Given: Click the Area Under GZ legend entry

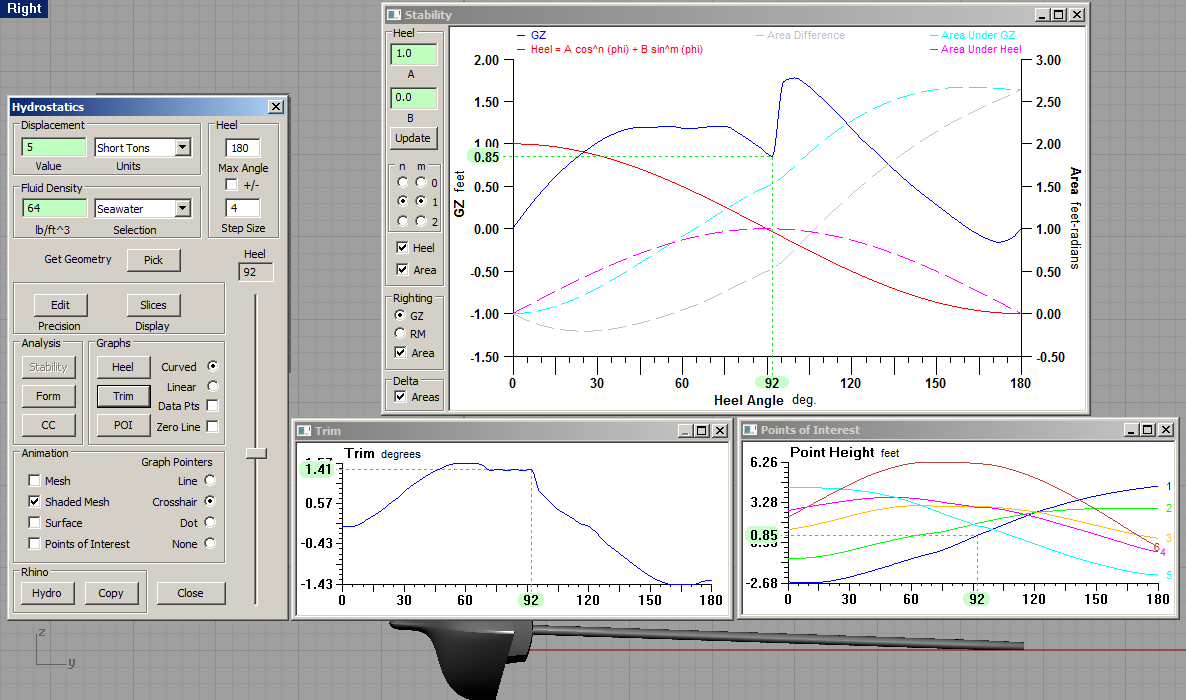Looking at the screenshot, I should pyautogui.click(x=973, y=35).
